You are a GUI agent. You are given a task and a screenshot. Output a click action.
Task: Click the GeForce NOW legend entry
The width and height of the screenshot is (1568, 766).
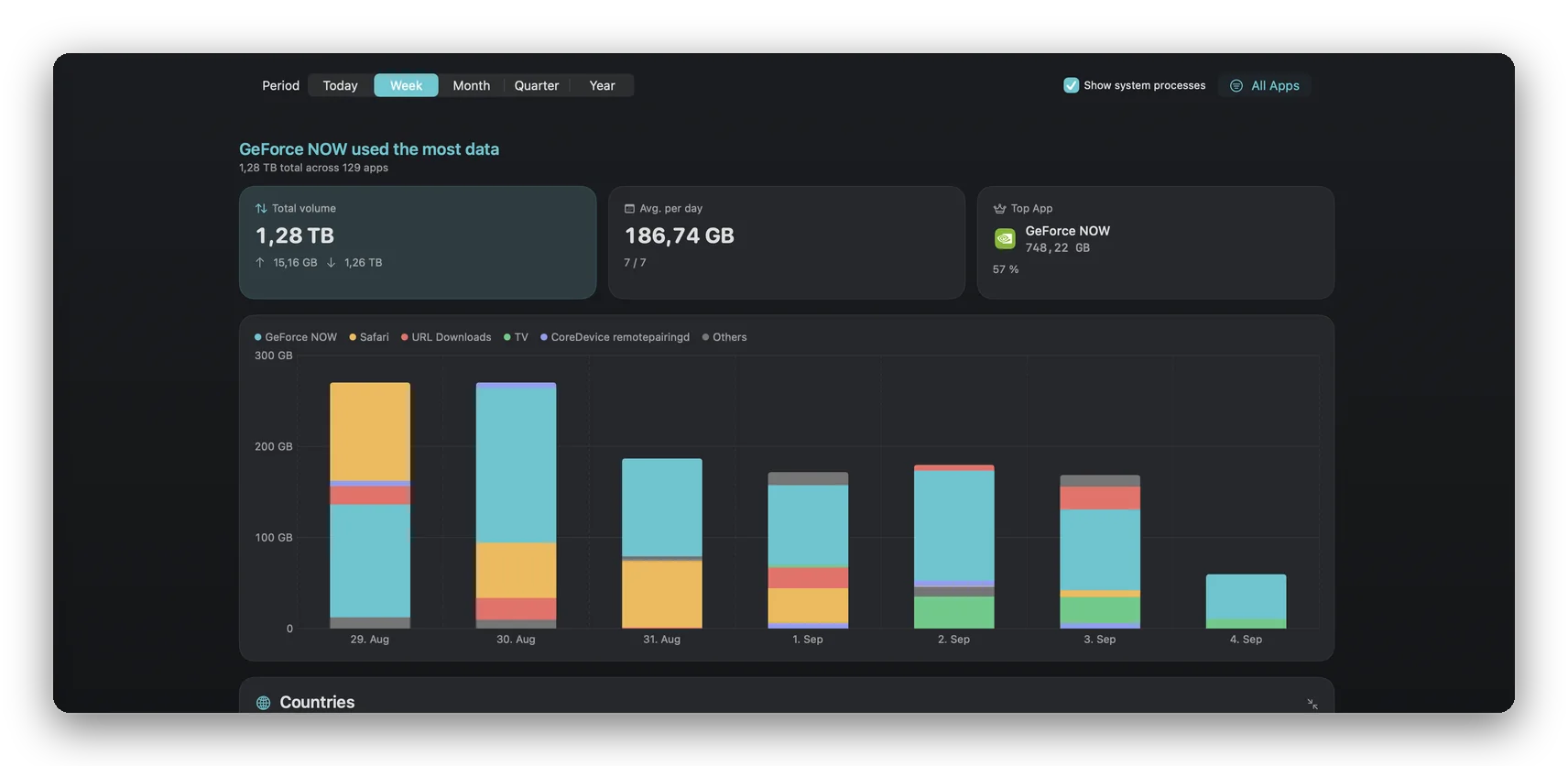point(296,337)
